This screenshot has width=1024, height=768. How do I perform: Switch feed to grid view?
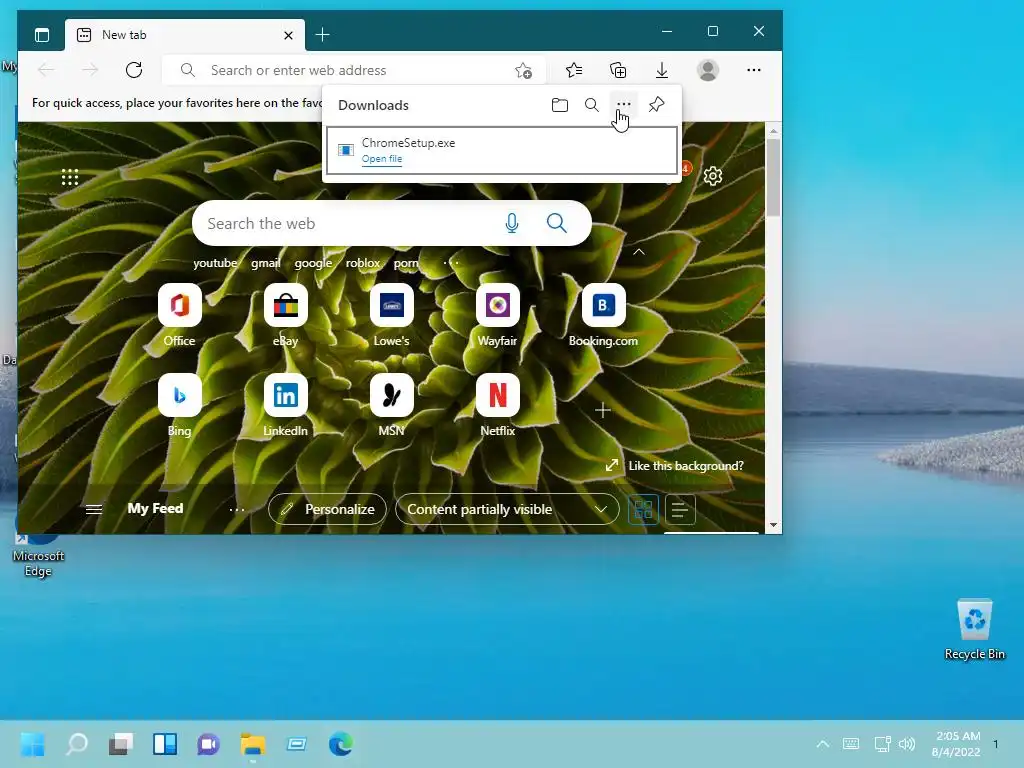pos(643,509)
